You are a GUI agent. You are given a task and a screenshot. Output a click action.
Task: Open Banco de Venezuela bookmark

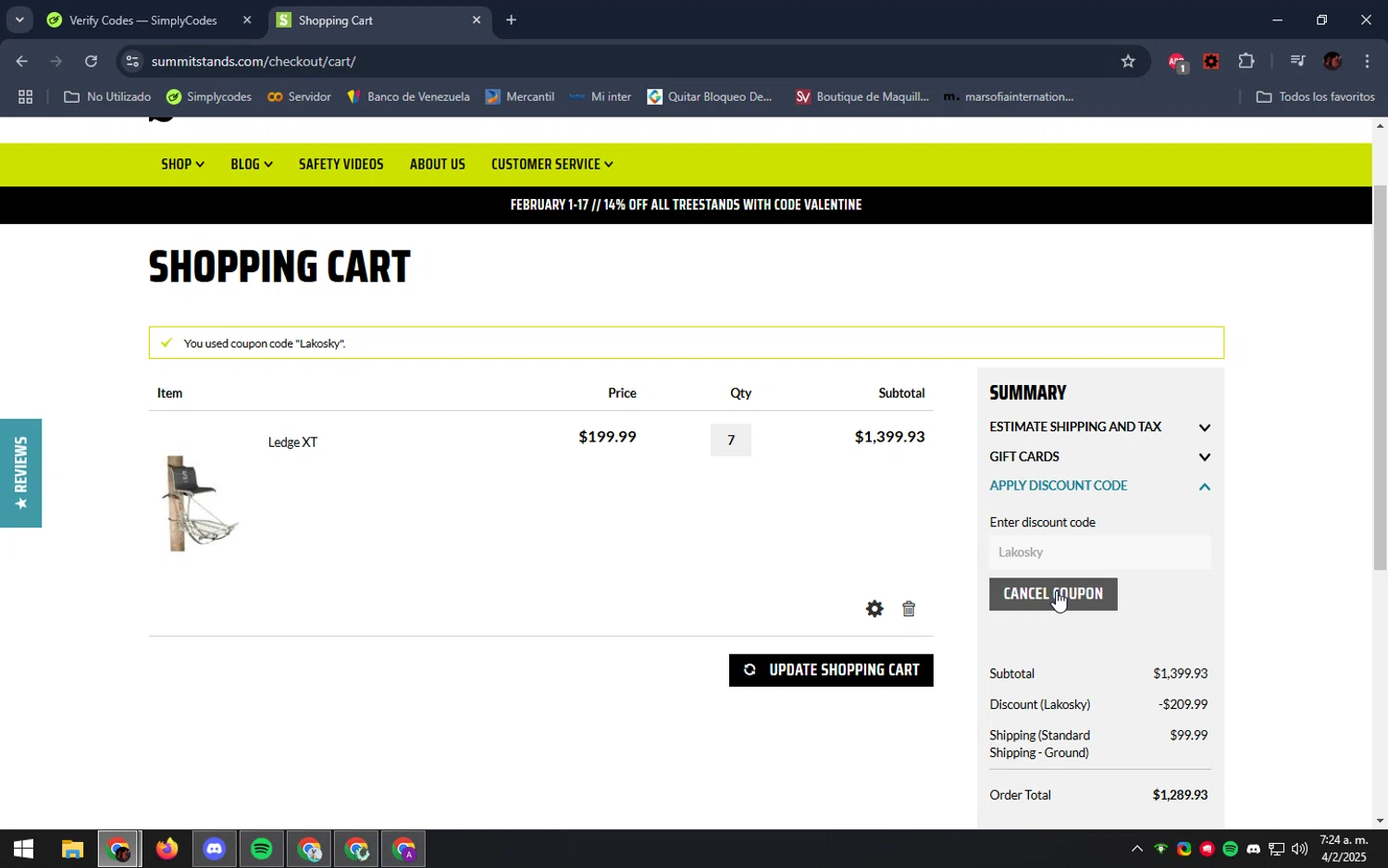(408, 96)
